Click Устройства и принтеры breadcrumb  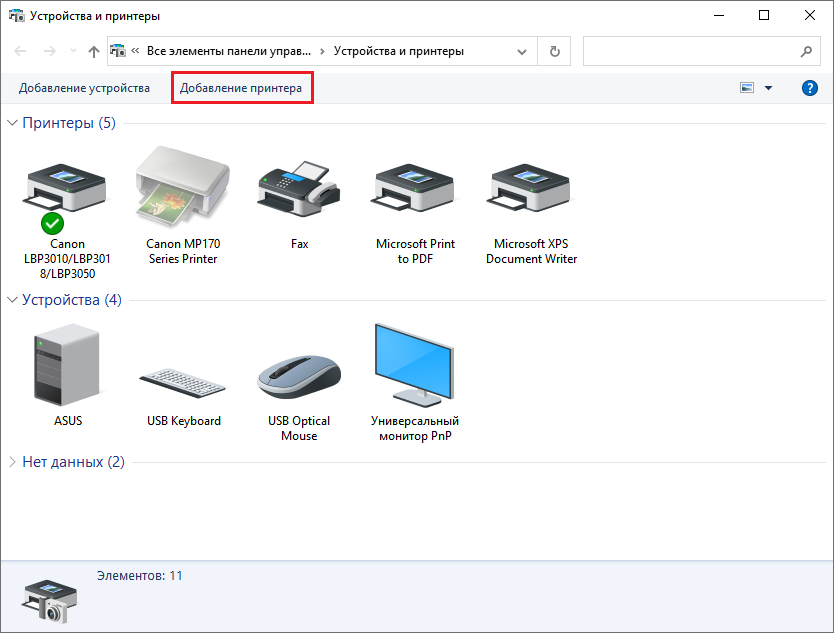398,51
